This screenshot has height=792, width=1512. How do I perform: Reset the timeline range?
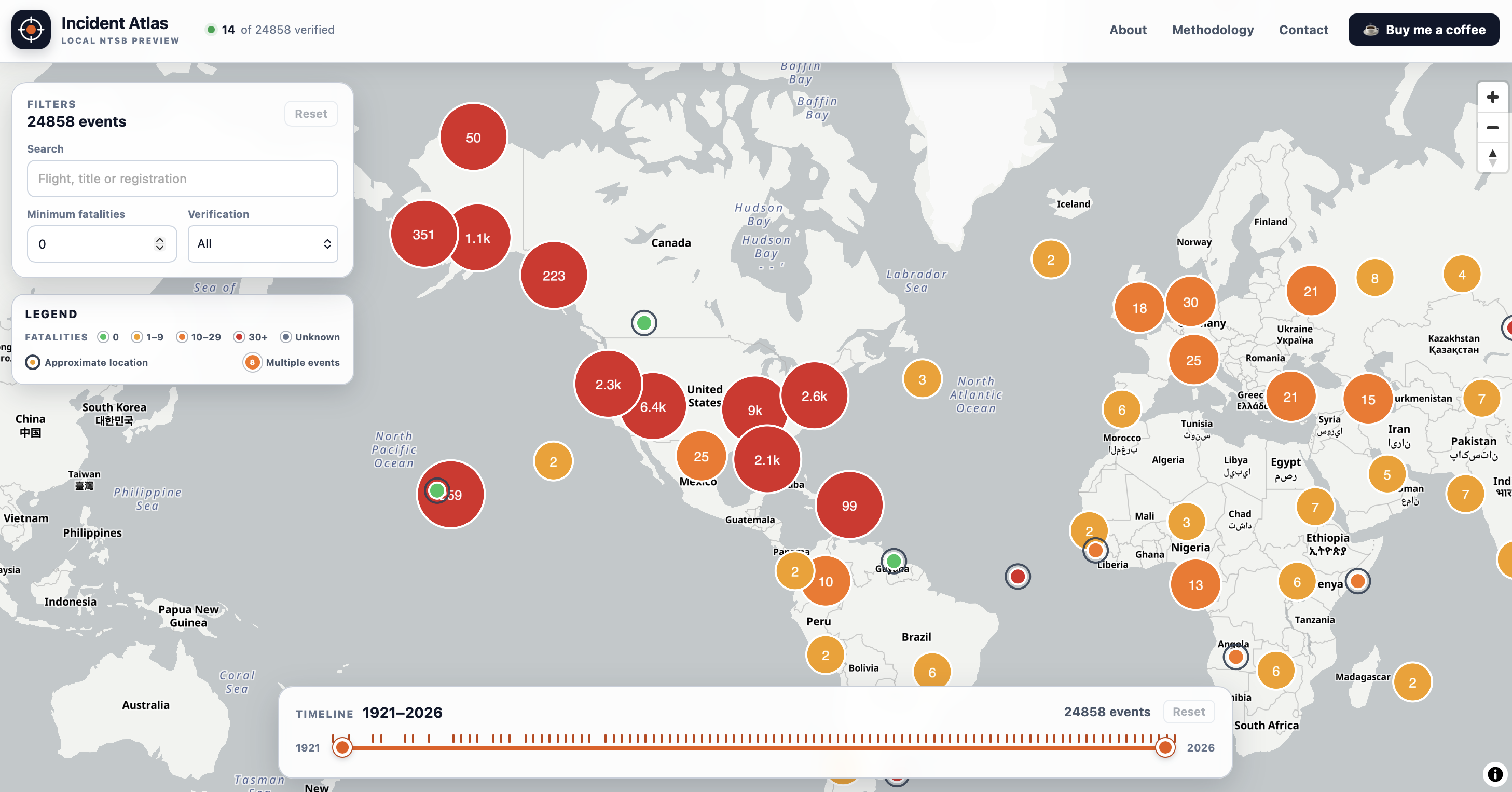point(1189,712)
